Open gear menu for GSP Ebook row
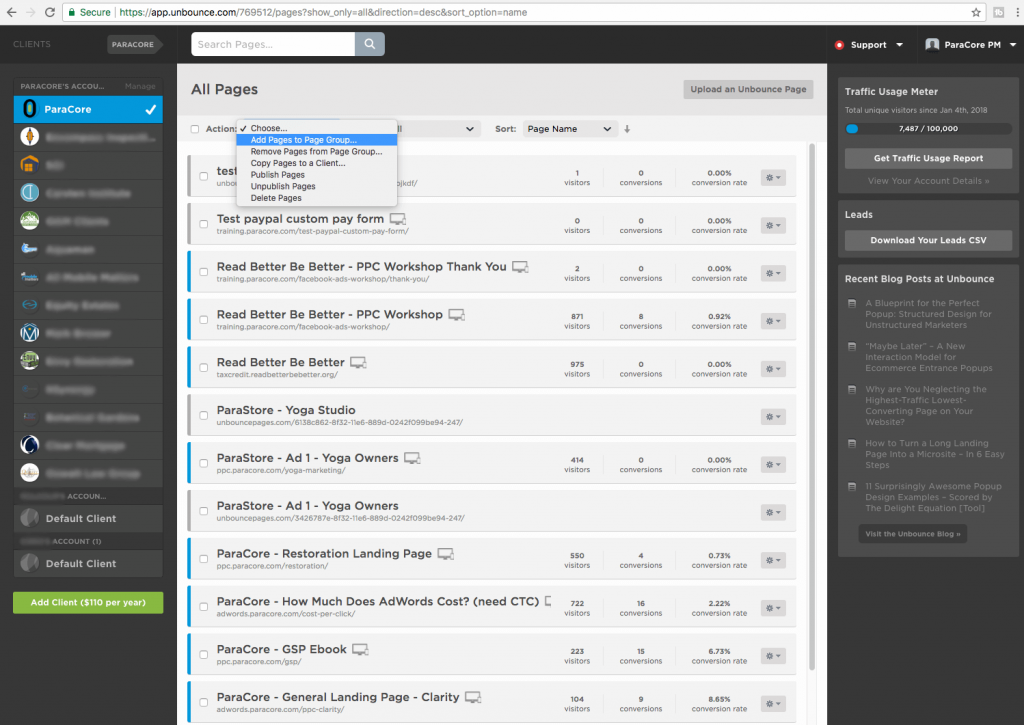The width and height of the screenshot is (1024, 725). pos(773,656)
